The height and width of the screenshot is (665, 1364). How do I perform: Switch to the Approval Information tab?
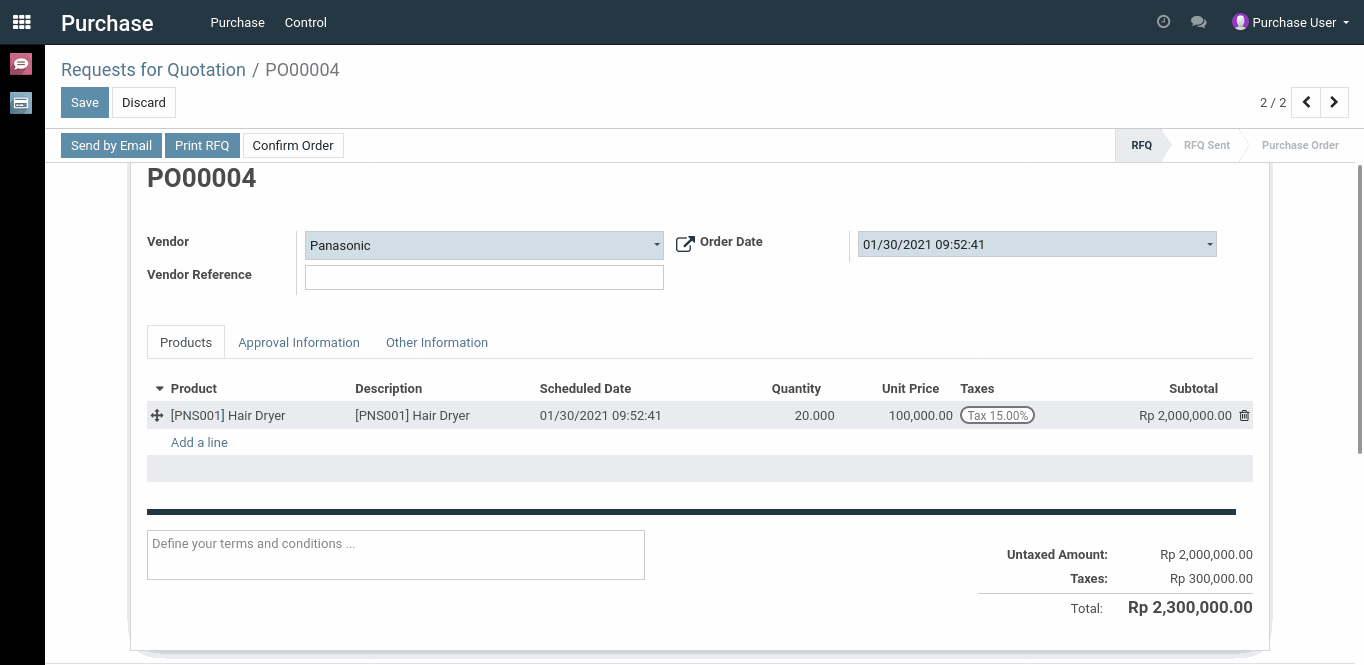[298, 342]
